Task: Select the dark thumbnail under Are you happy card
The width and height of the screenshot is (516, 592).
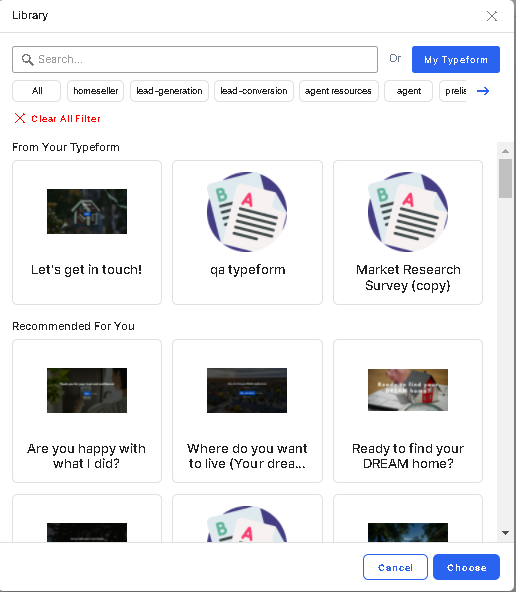Action: (x=87, y=532)
